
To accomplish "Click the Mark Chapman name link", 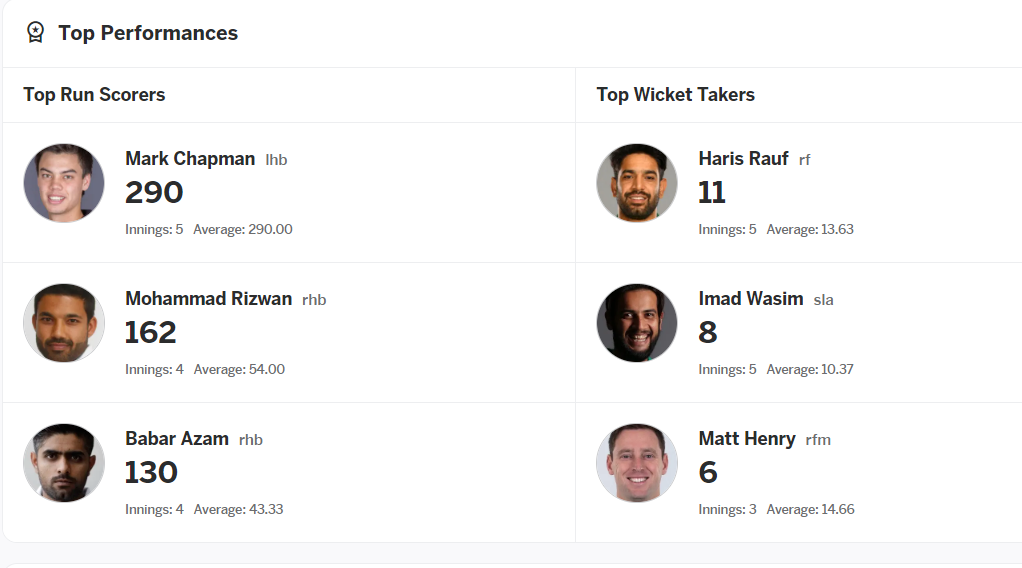I will [190, 159].
